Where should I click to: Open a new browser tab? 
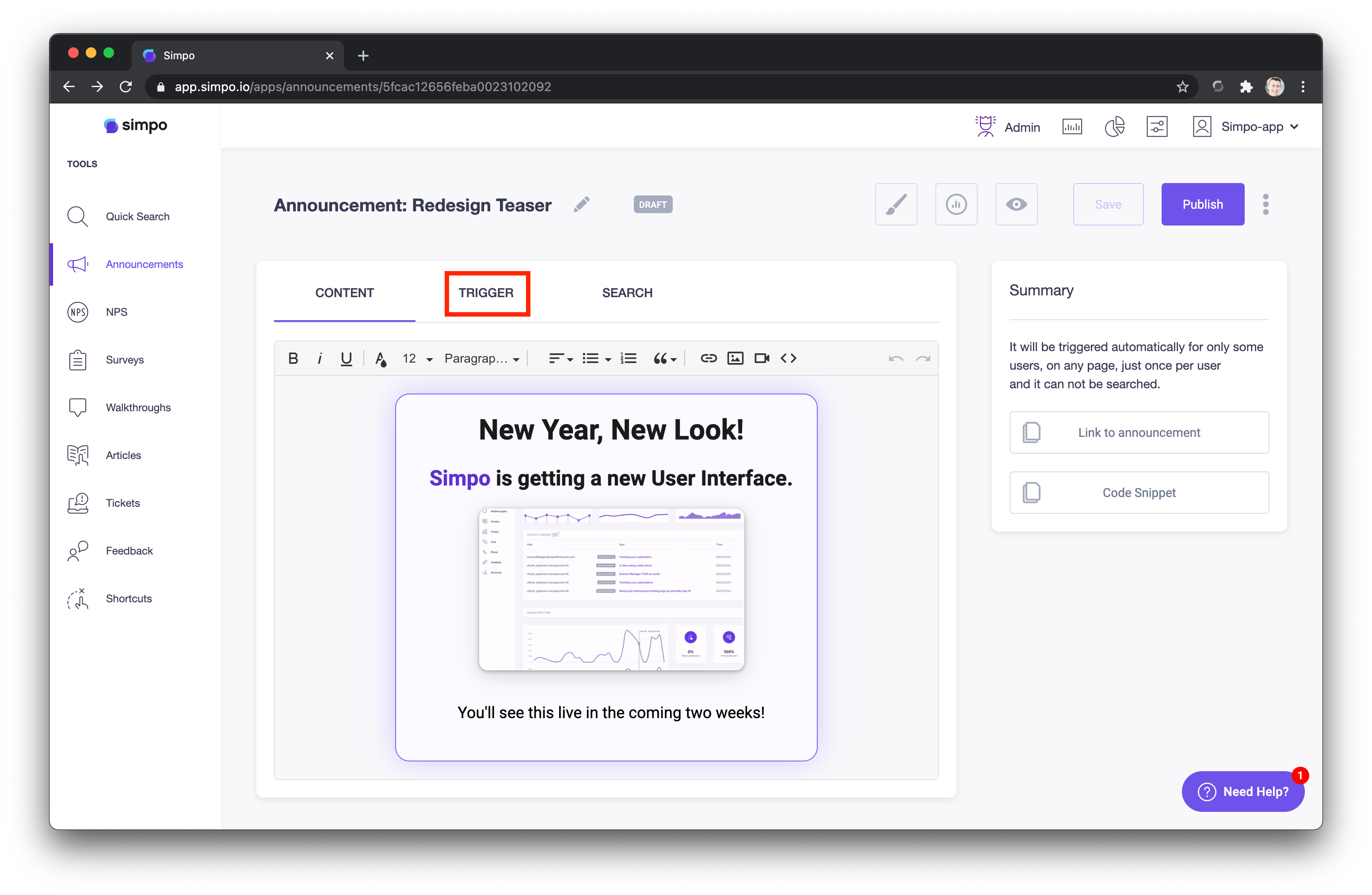click(363, 55)
